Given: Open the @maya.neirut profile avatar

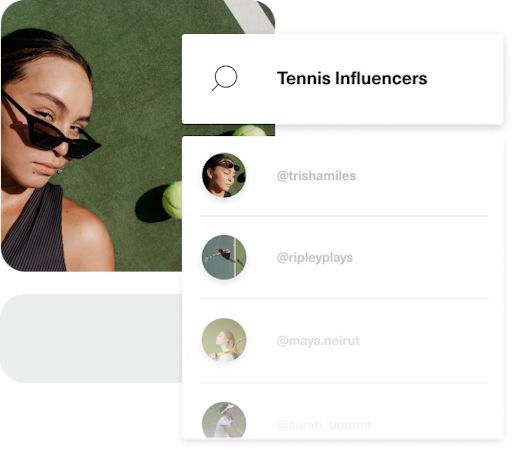Looking at the screenshot, I should click(224, 340).
